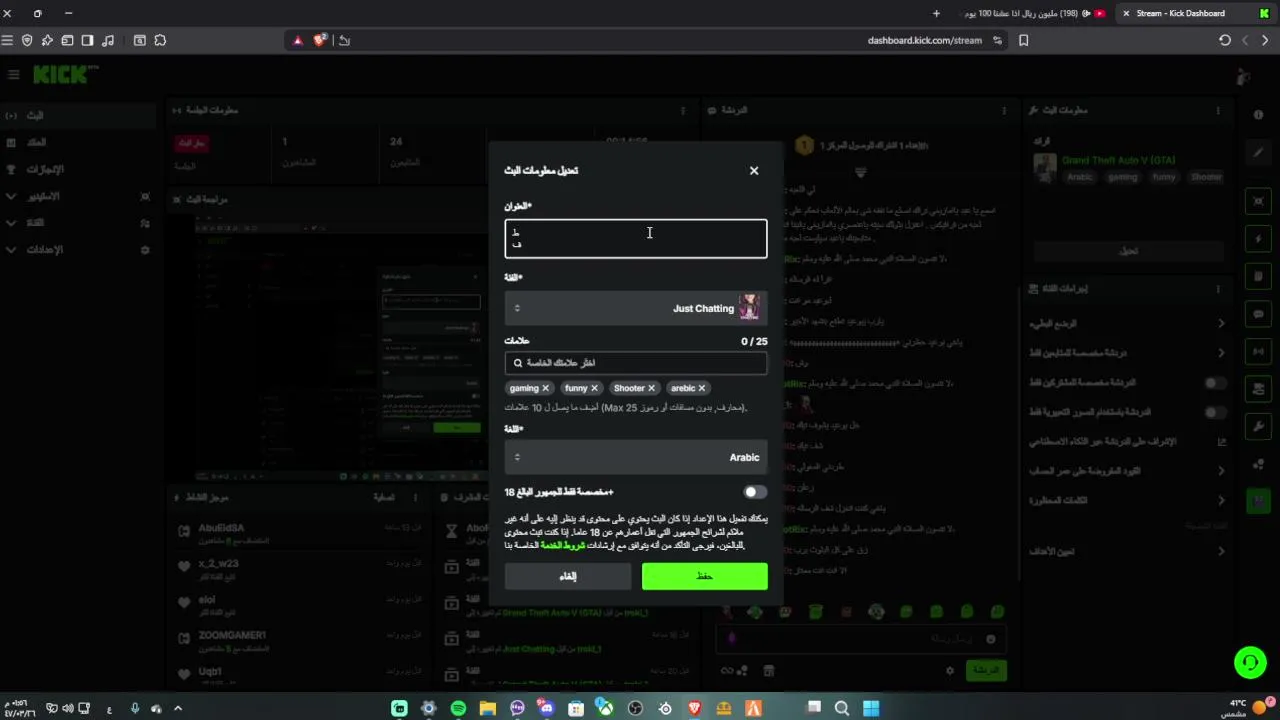1280x720 pixels.
Task: Click the green save button
Action: [x=705, y=576]
